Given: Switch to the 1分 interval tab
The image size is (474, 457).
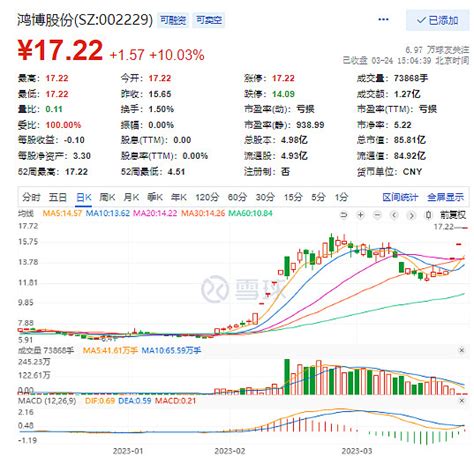Looking at the screenshot, I should click(342, 197).
